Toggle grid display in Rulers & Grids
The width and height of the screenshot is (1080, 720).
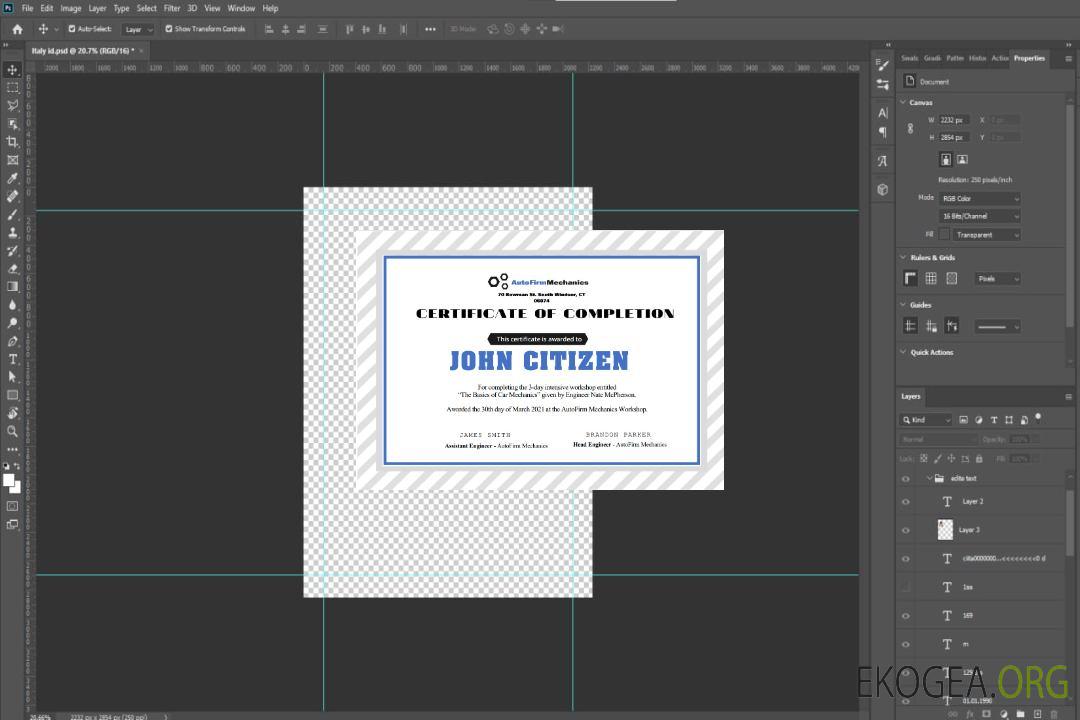931,278
